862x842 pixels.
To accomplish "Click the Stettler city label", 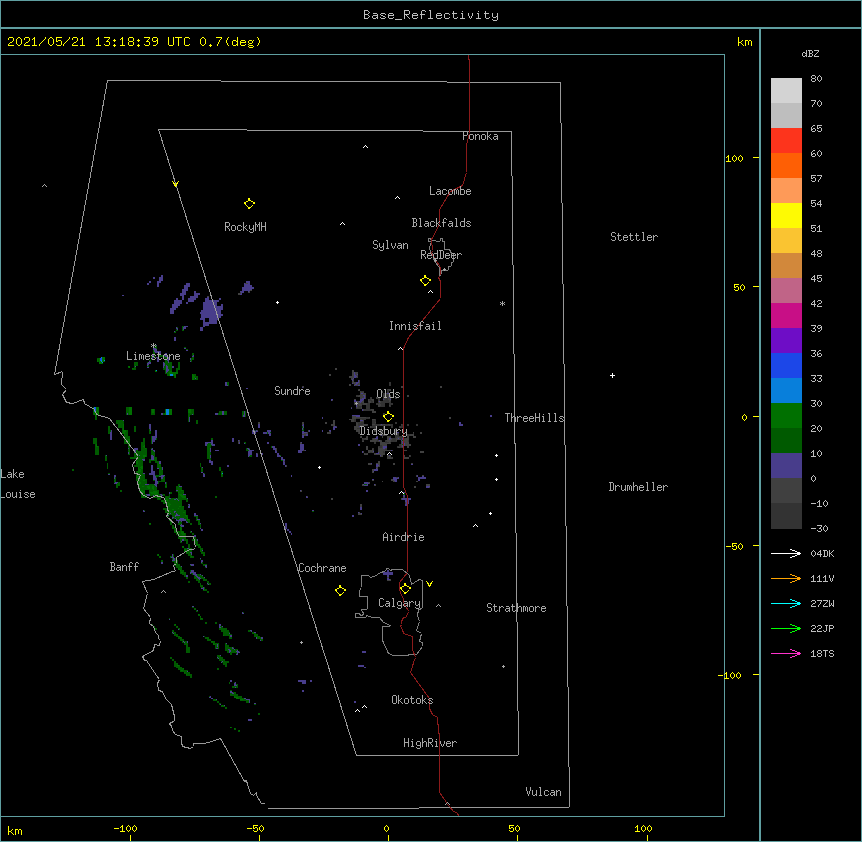I will [x=634, y=237].
